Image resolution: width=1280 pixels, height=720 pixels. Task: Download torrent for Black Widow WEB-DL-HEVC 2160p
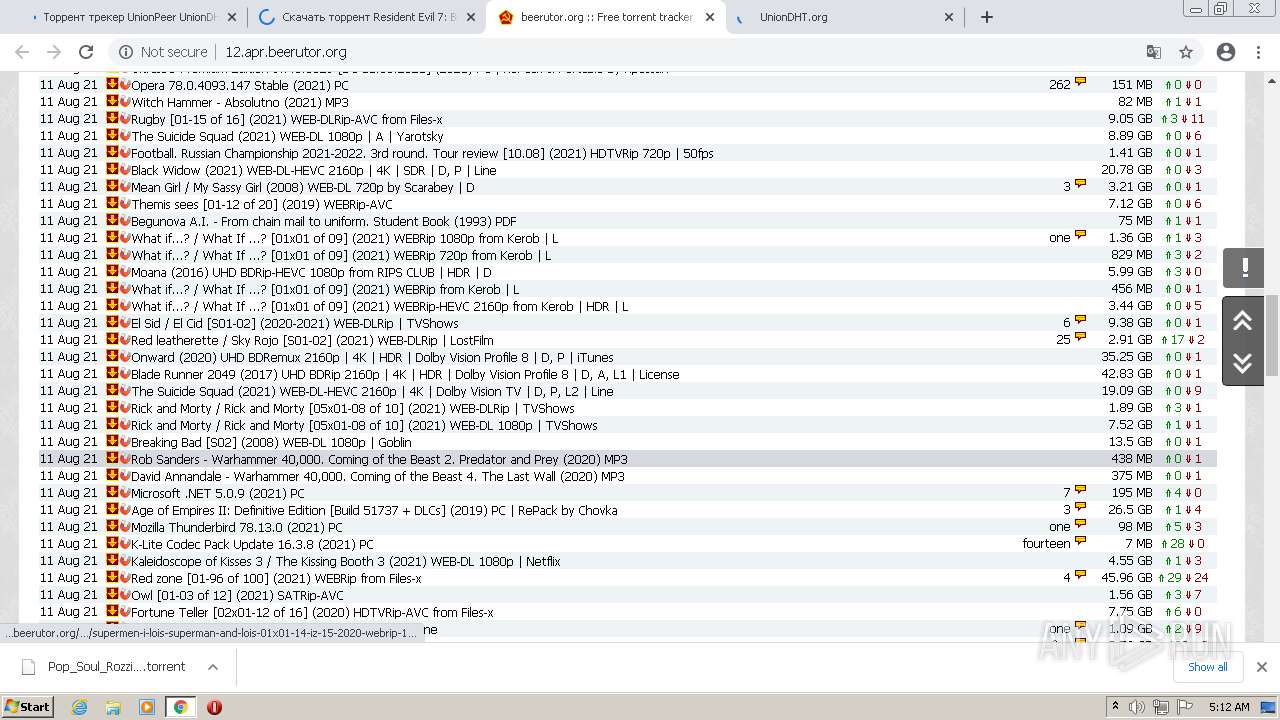click(112, 170)
